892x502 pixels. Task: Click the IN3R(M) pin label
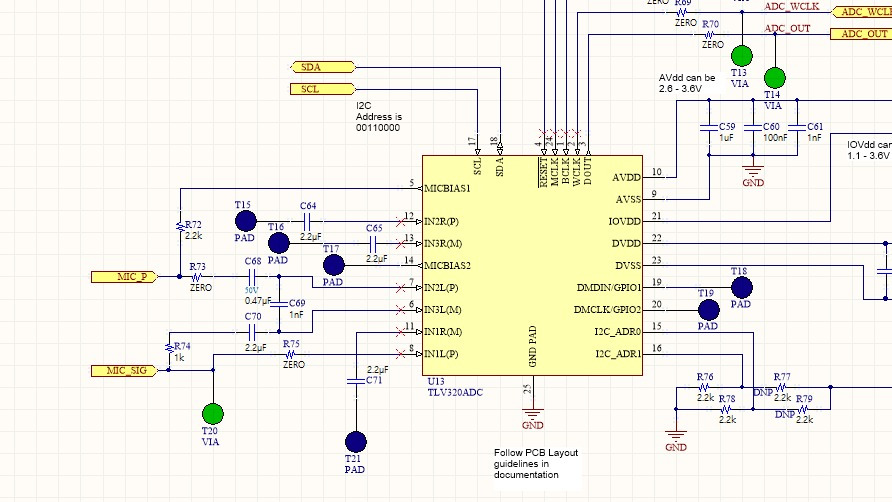443,244
